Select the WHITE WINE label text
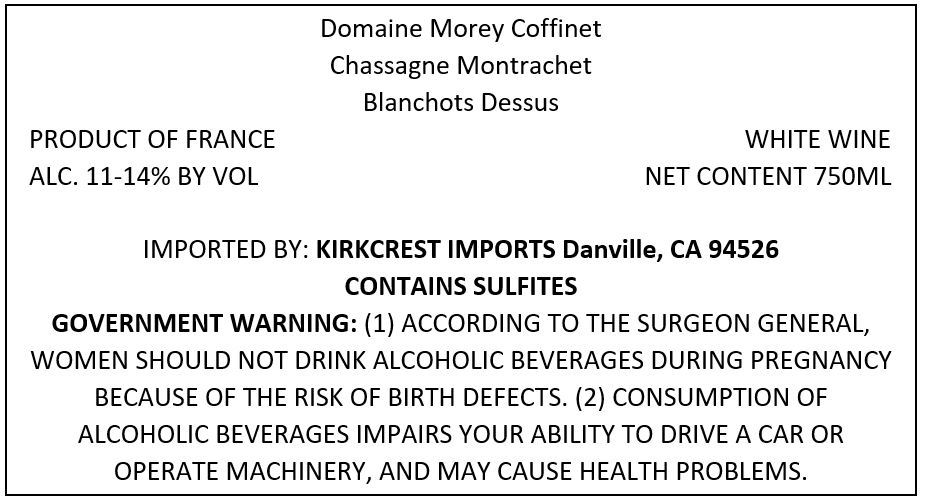Image resolution: width=926 pixels, height=504 pixels. click(x=817, y=139)
